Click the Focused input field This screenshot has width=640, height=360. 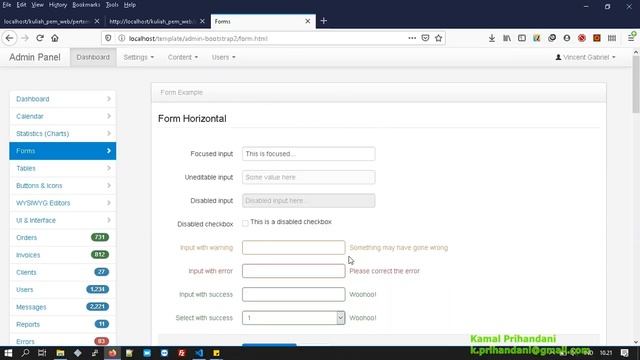point(309,154)
